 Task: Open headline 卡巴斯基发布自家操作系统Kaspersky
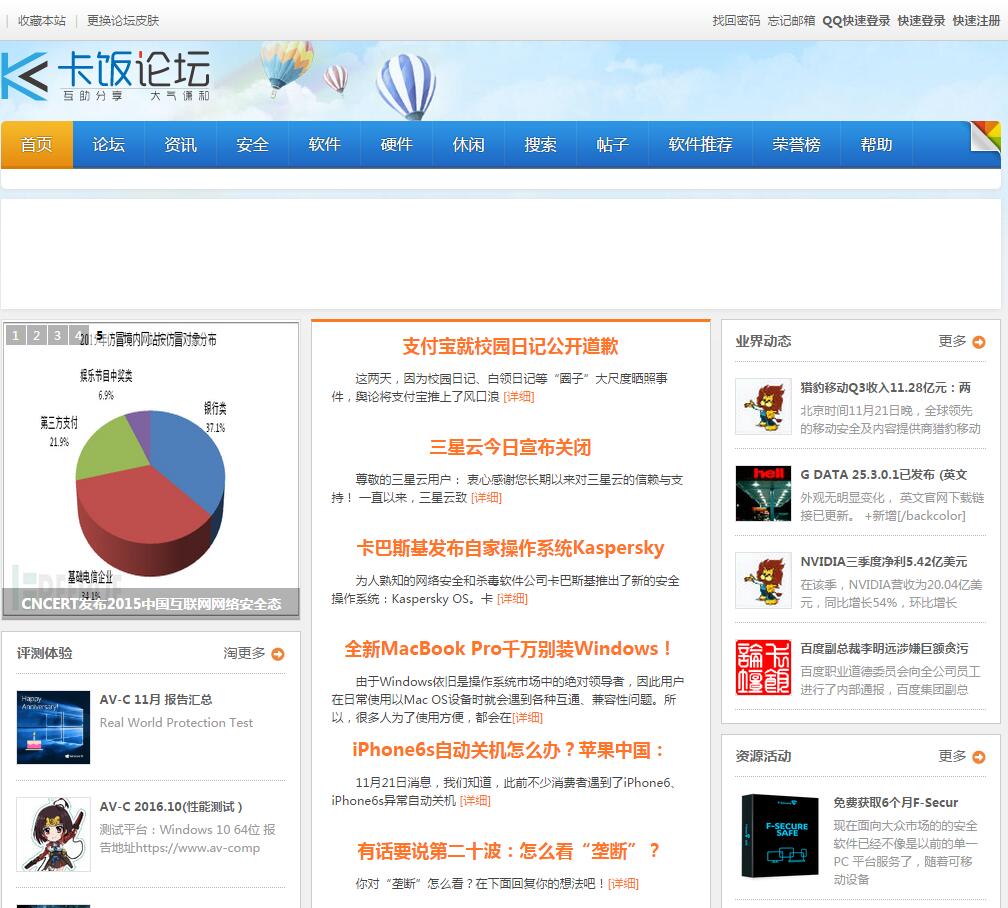pyautogui.click(x=510, y=549)
